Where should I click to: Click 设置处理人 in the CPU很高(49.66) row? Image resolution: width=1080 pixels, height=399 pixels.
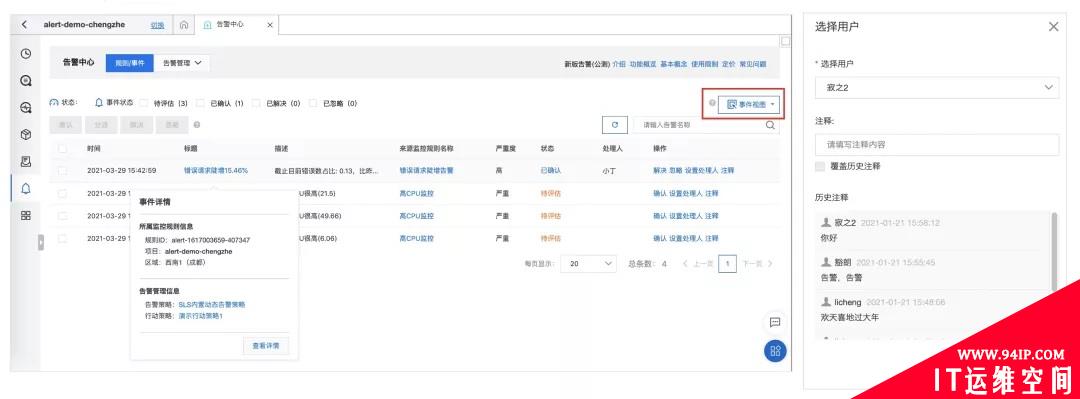pyautogui.click(x=685, y=216)
